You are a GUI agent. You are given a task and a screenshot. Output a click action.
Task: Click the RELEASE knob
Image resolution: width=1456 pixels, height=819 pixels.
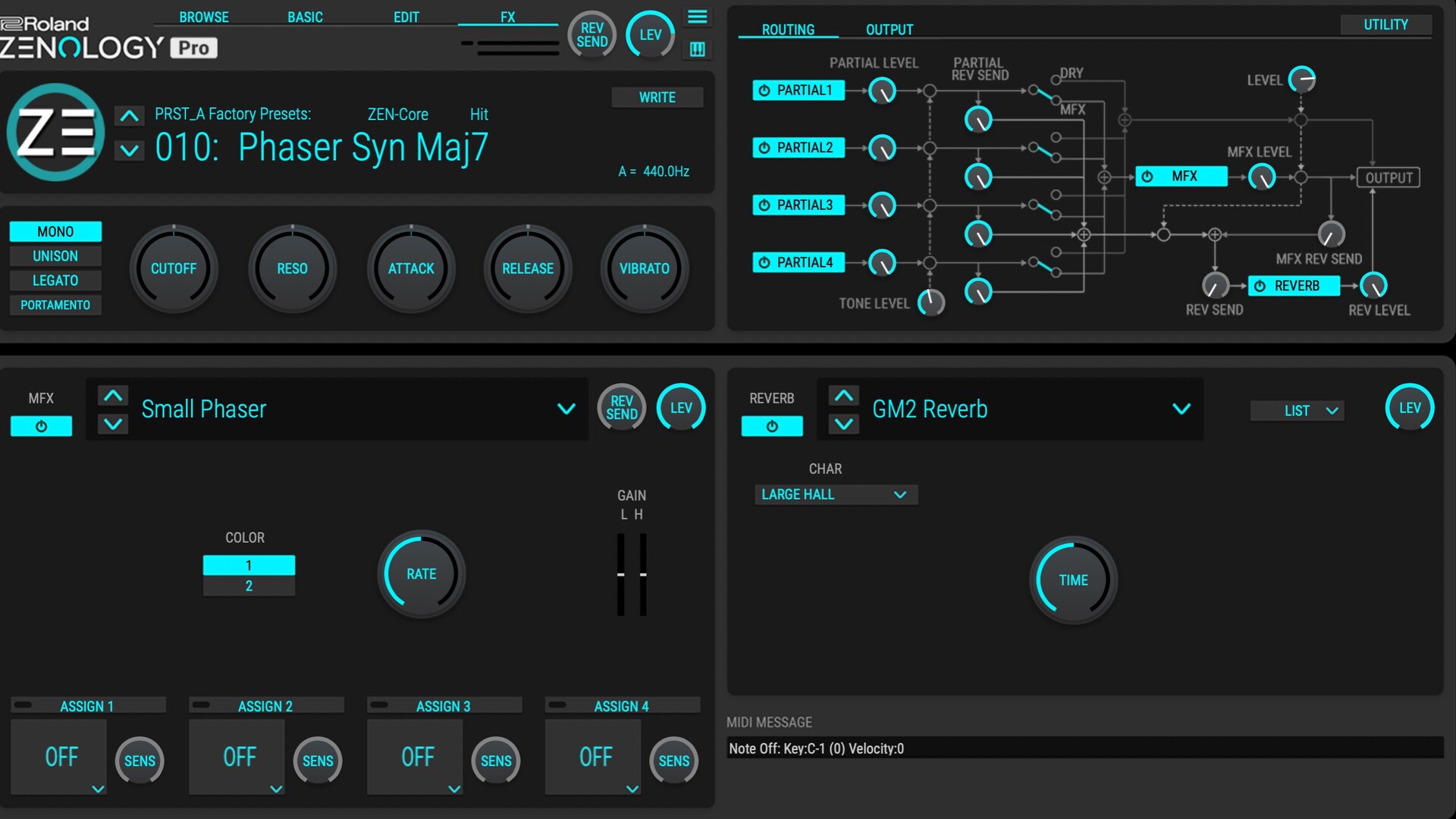pos(528,268)
